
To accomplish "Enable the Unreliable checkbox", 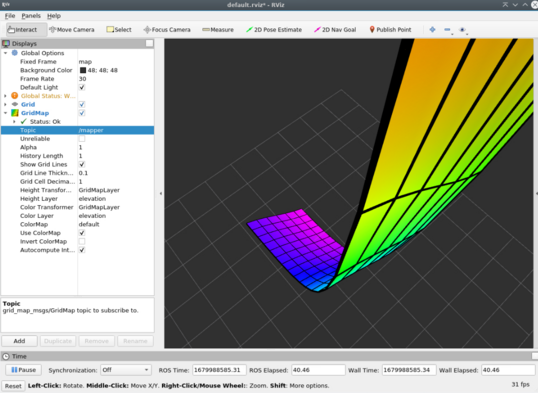I will (82, 139).
